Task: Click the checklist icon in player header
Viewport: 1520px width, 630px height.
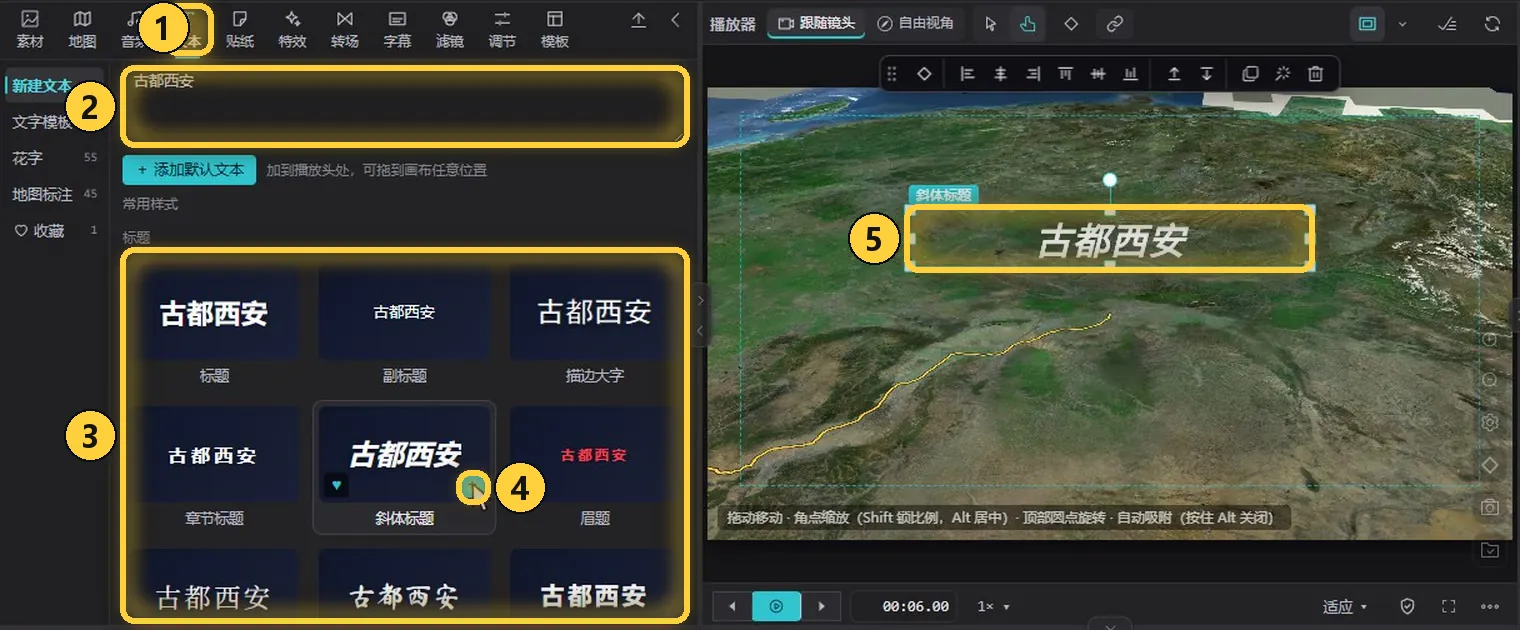Action: click(x=1446, y=24)
